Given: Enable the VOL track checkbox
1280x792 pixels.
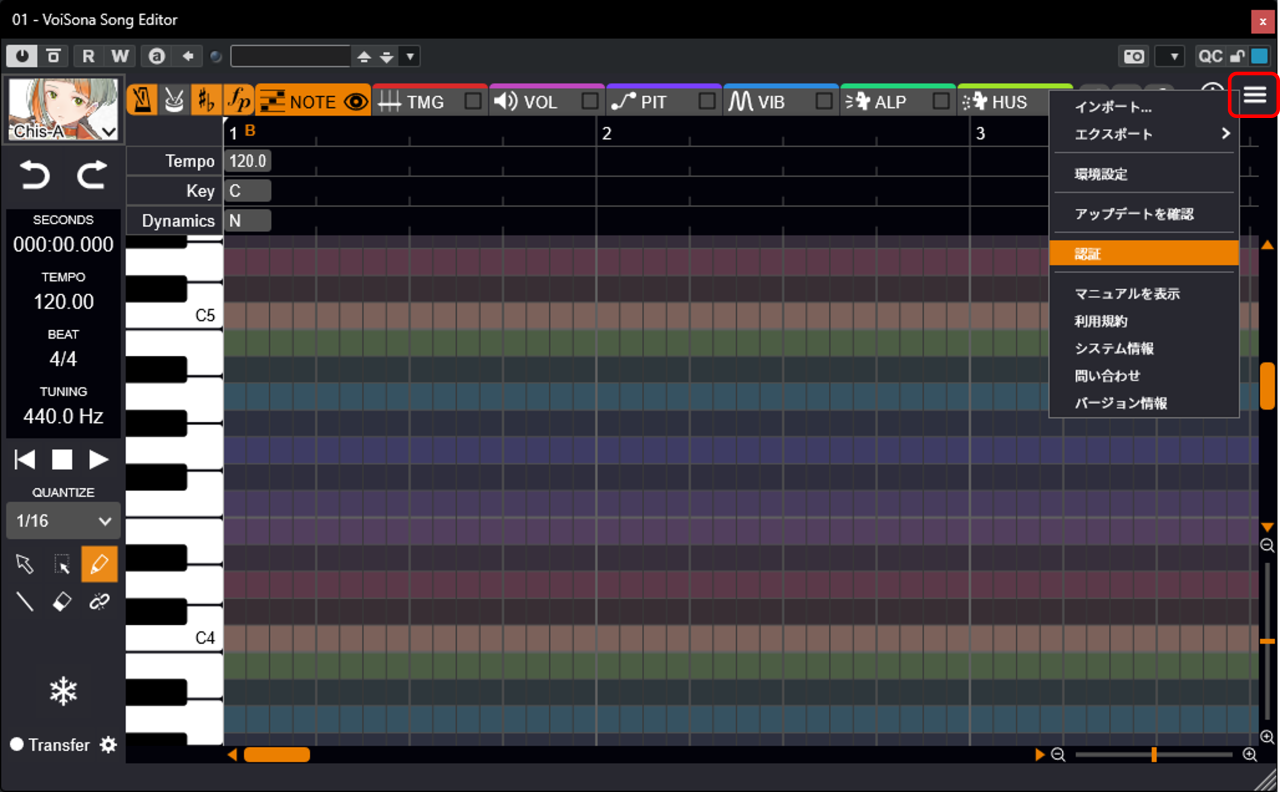Looking at the screenshot, I should click(x=590, y=101).
